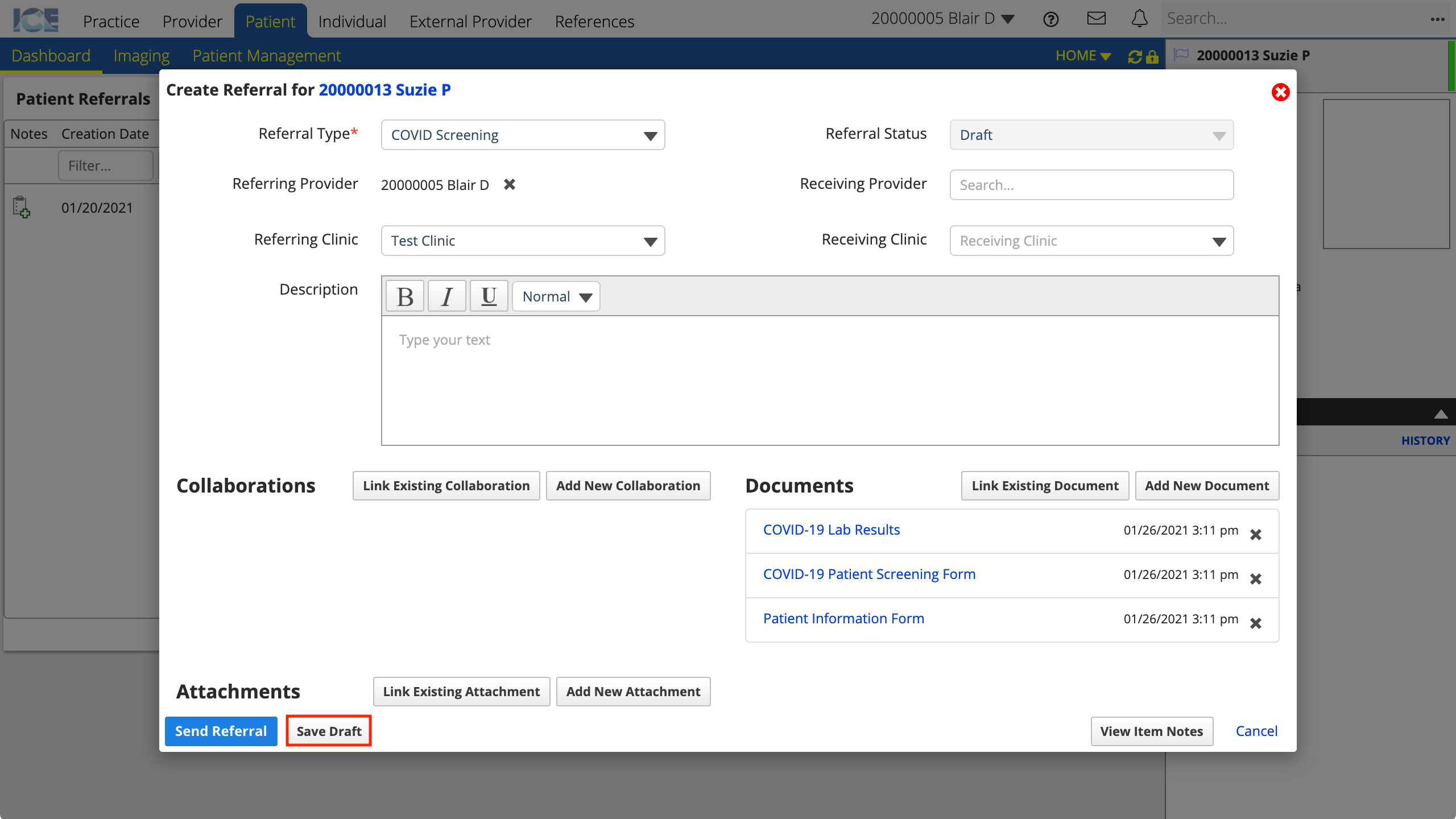
Task: Open the Referring Clinic dropdown
Action: pos(523,241)
